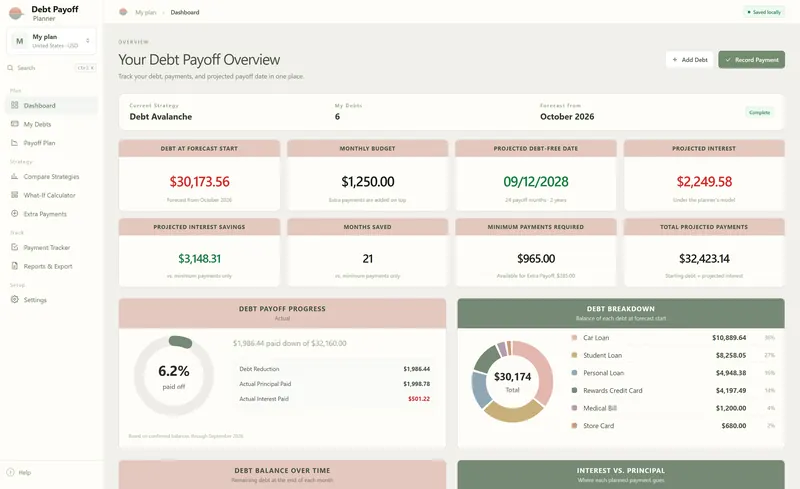800x489 pixels.
Task: Click the $30,174 debt breakdown donut chart
Action: 512,381
